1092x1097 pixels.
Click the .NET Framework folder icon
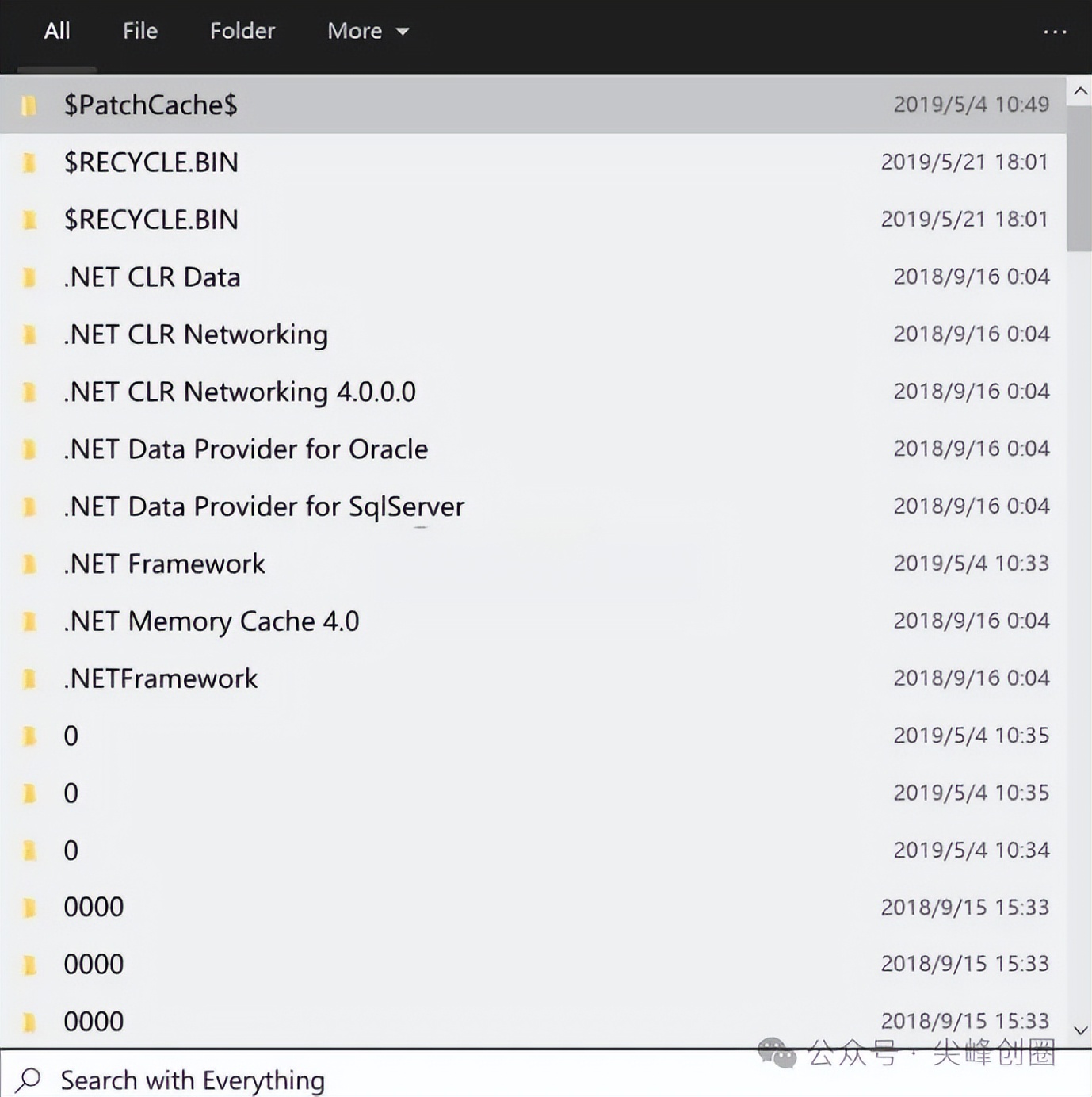29,564
